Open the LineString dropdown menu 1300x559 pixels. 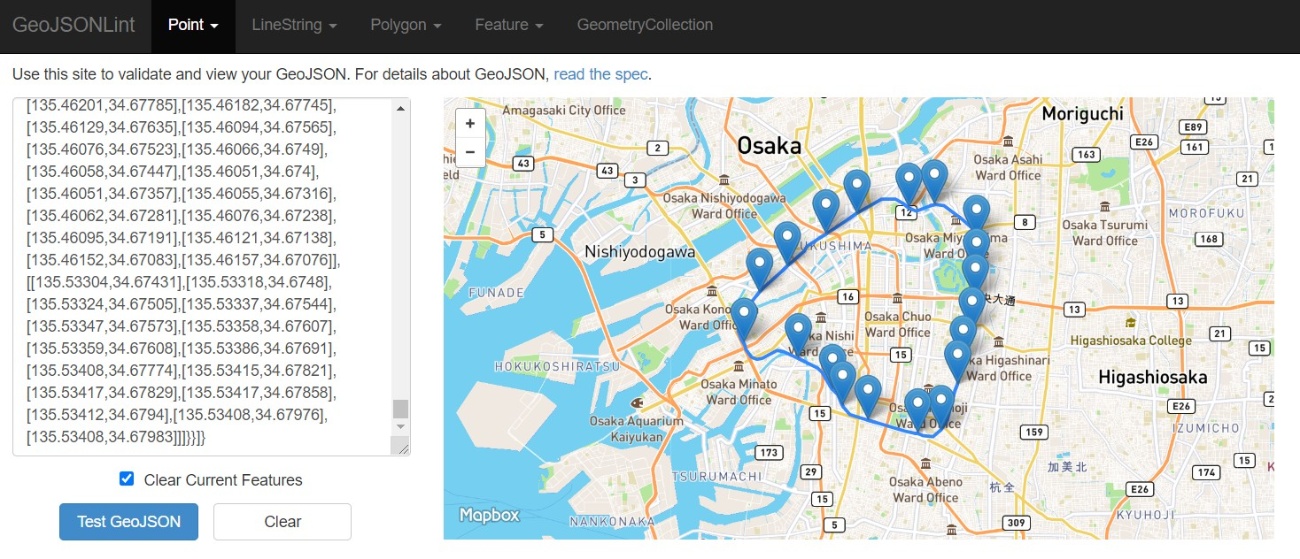click(x=294, y=25)
